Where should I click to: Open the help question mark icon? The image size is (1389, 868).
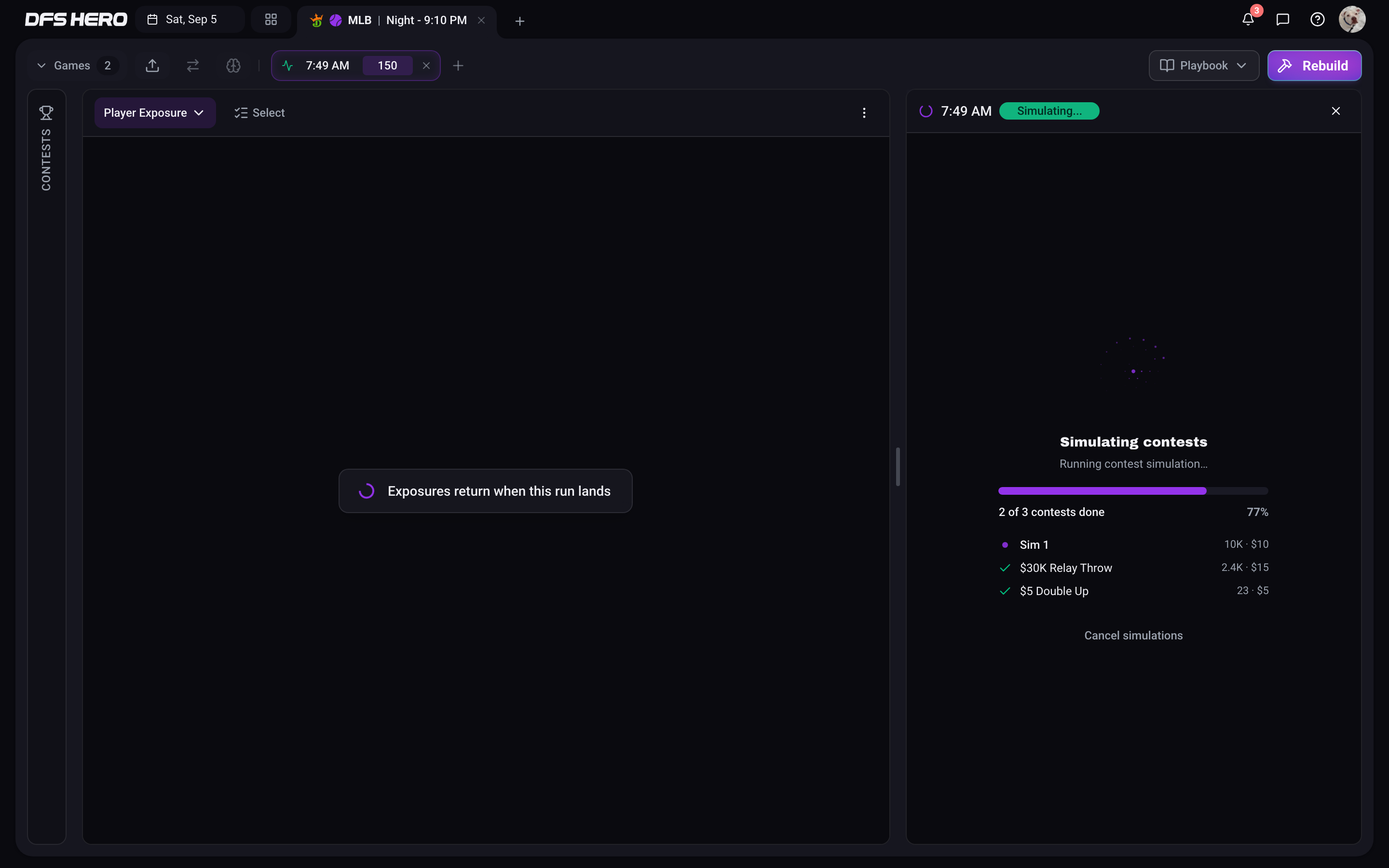[1317, 19]
